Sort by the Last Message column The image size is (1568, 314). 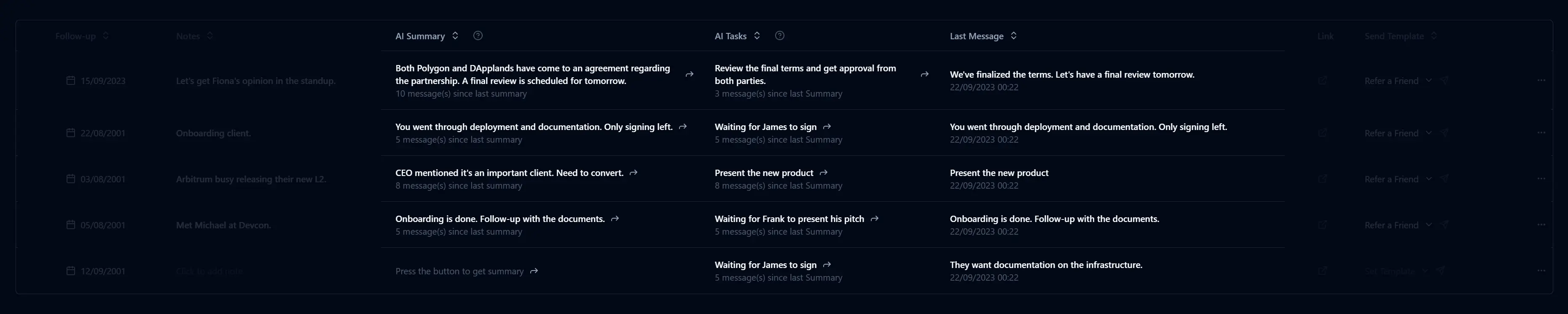coord(1013,35)
